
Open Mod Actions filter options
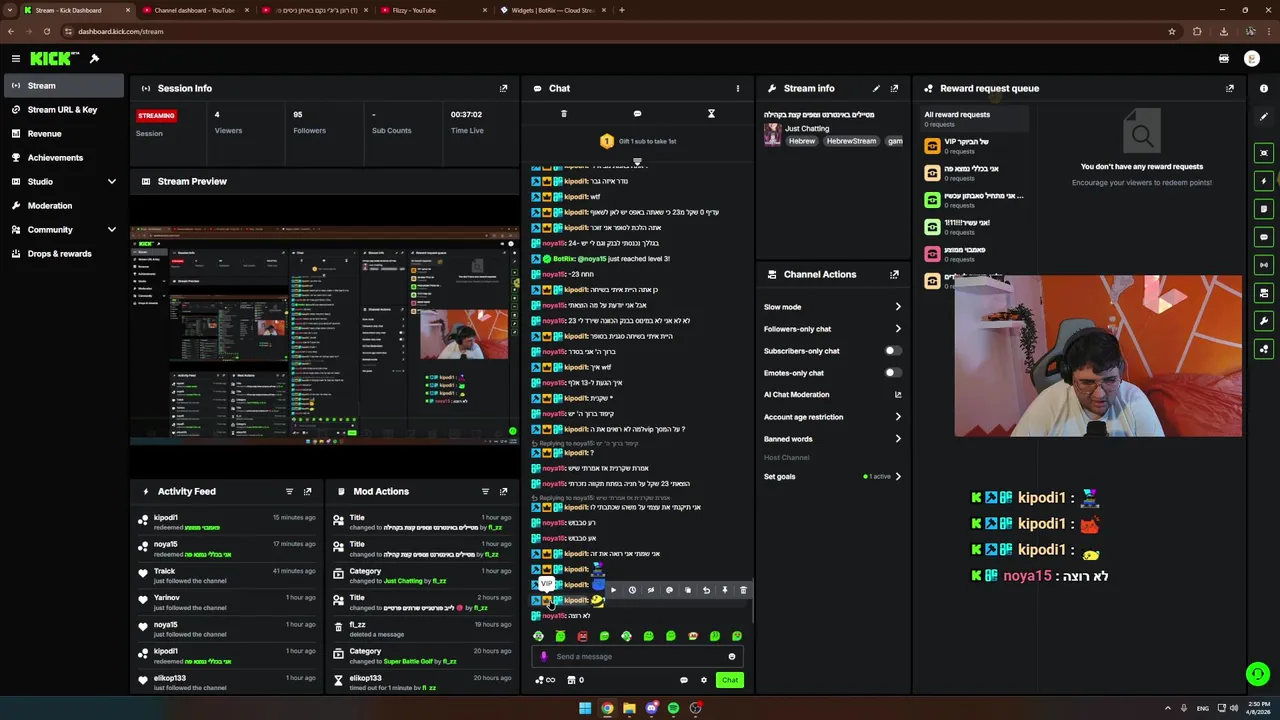(x=485, y=491)
